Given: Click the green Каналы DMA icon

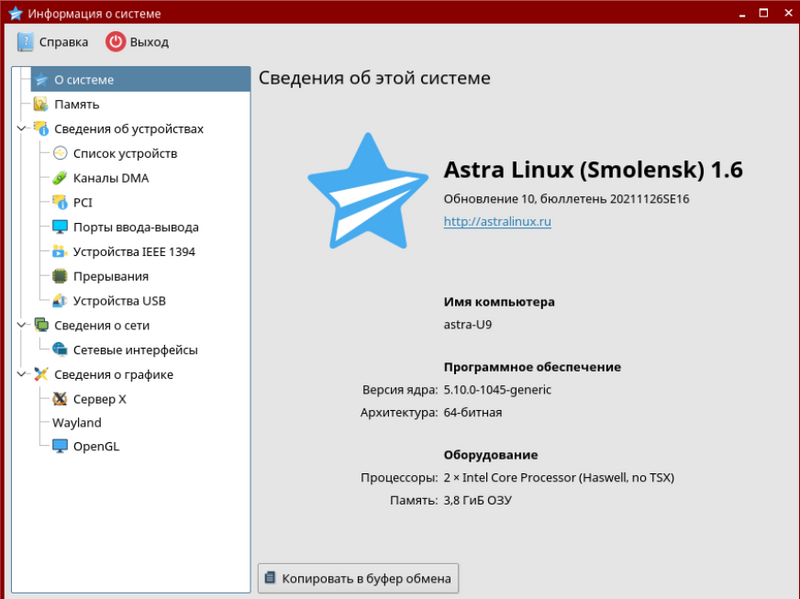Looking at the screenshot, I should click(x=60, y=178).
